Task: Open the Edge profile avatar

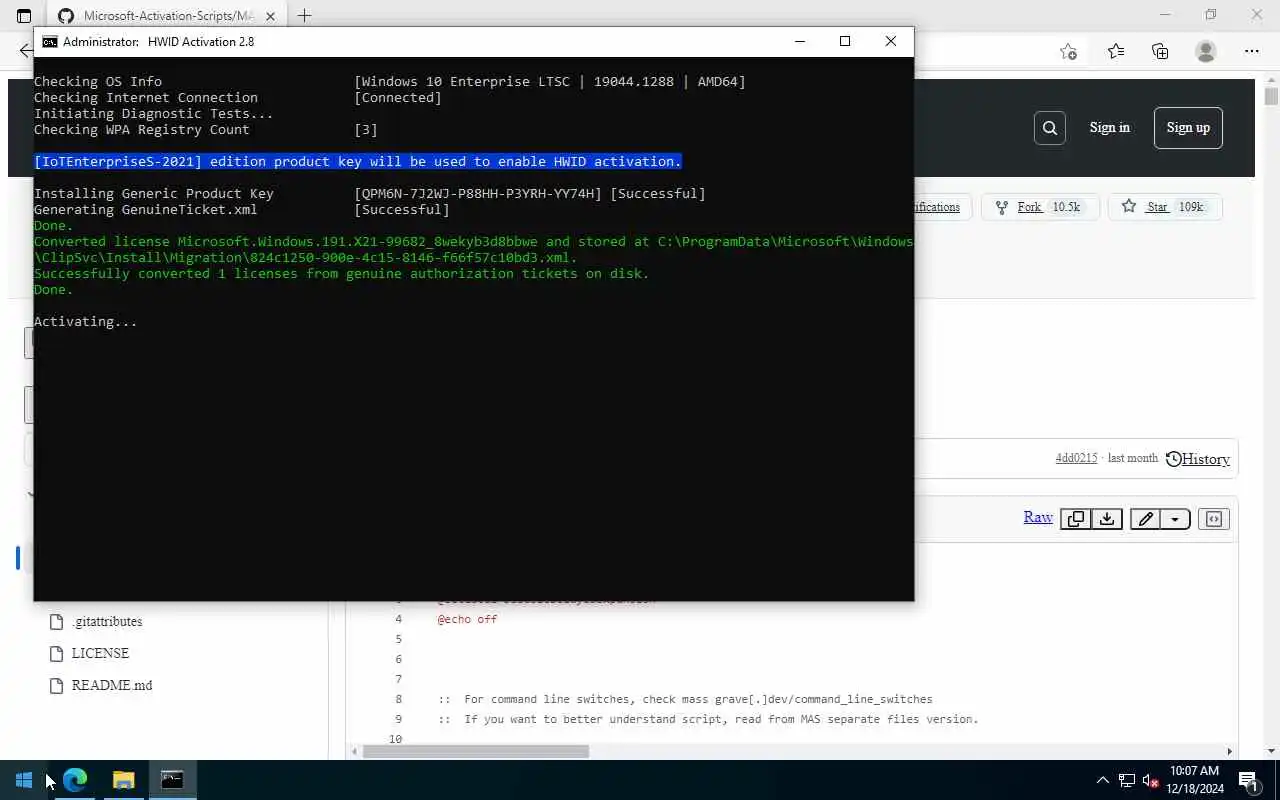Action: tap(1206, 51)
